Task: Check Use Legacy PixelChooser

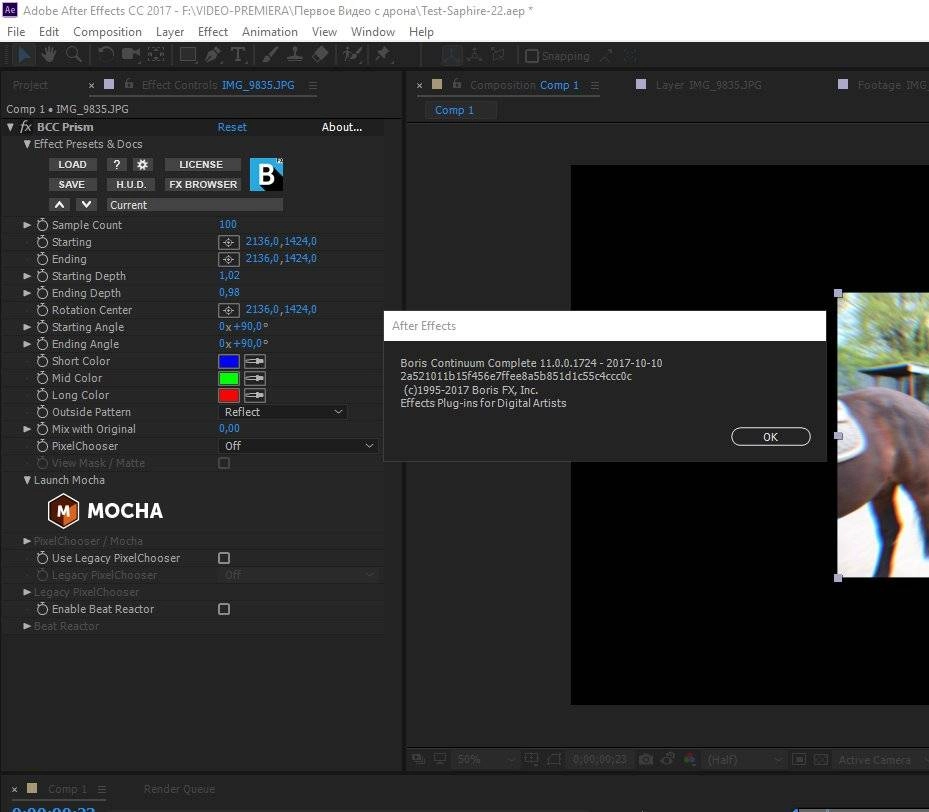Action: 224,558
